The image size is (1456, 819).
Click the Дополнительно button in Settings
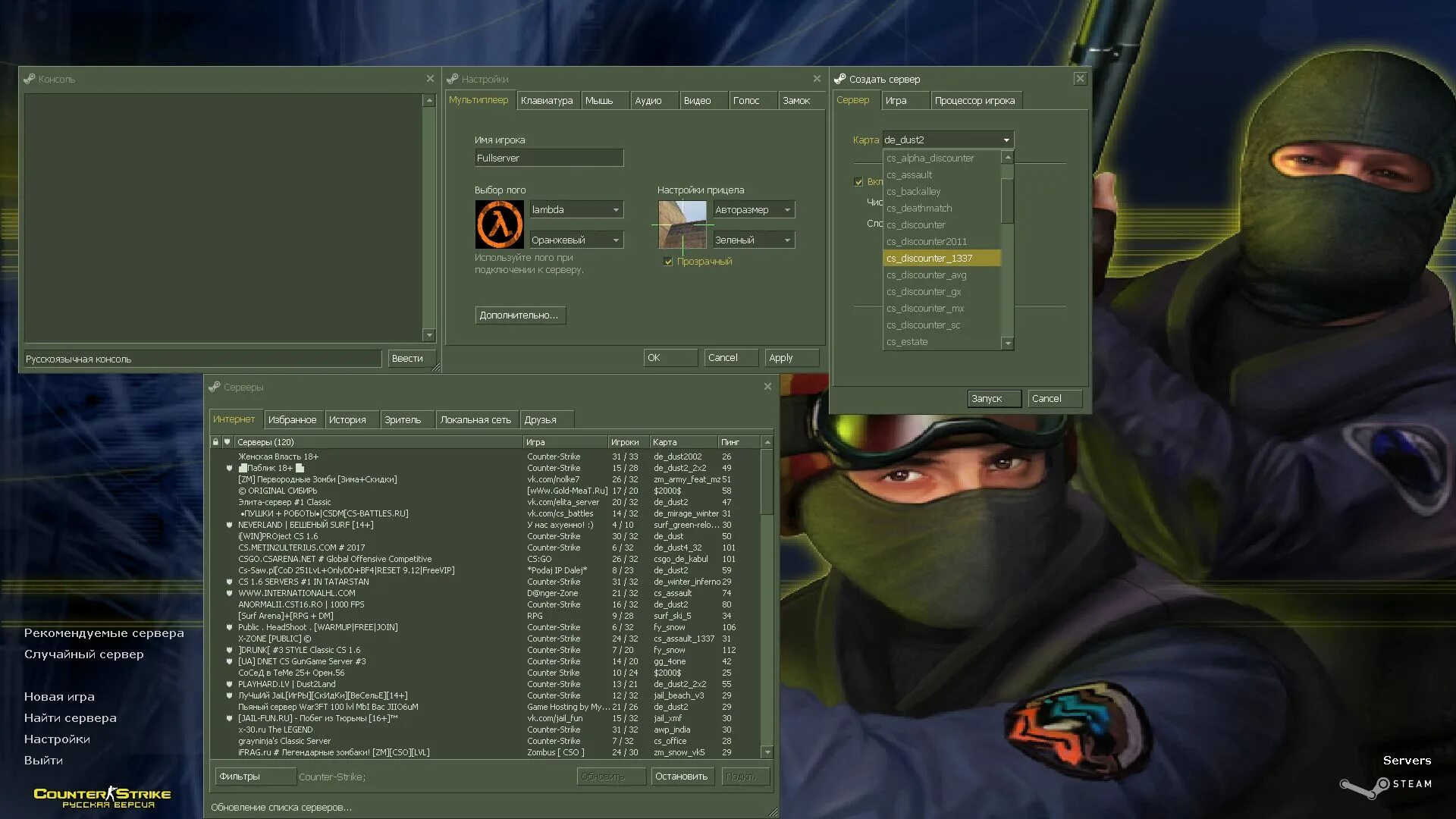click(x=519, y=315)
